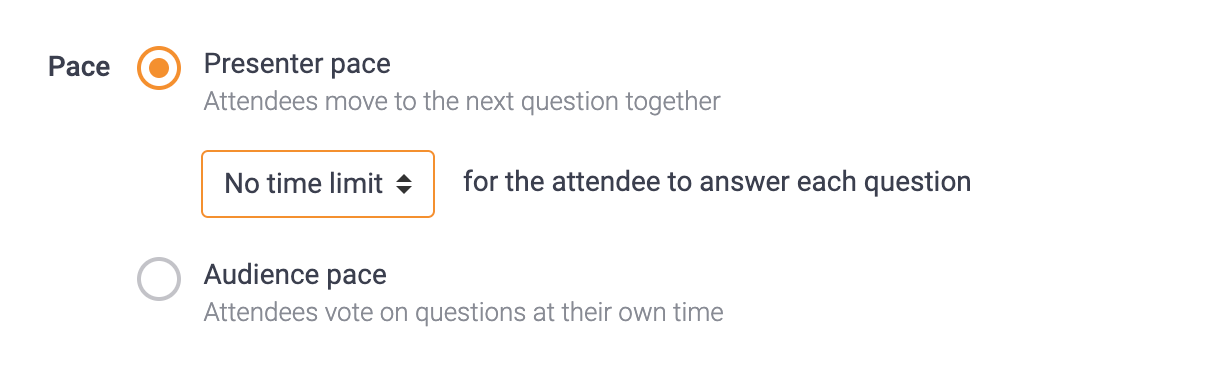Open the No time limit dropdown
1216x392 pixels.
point(318,184)
